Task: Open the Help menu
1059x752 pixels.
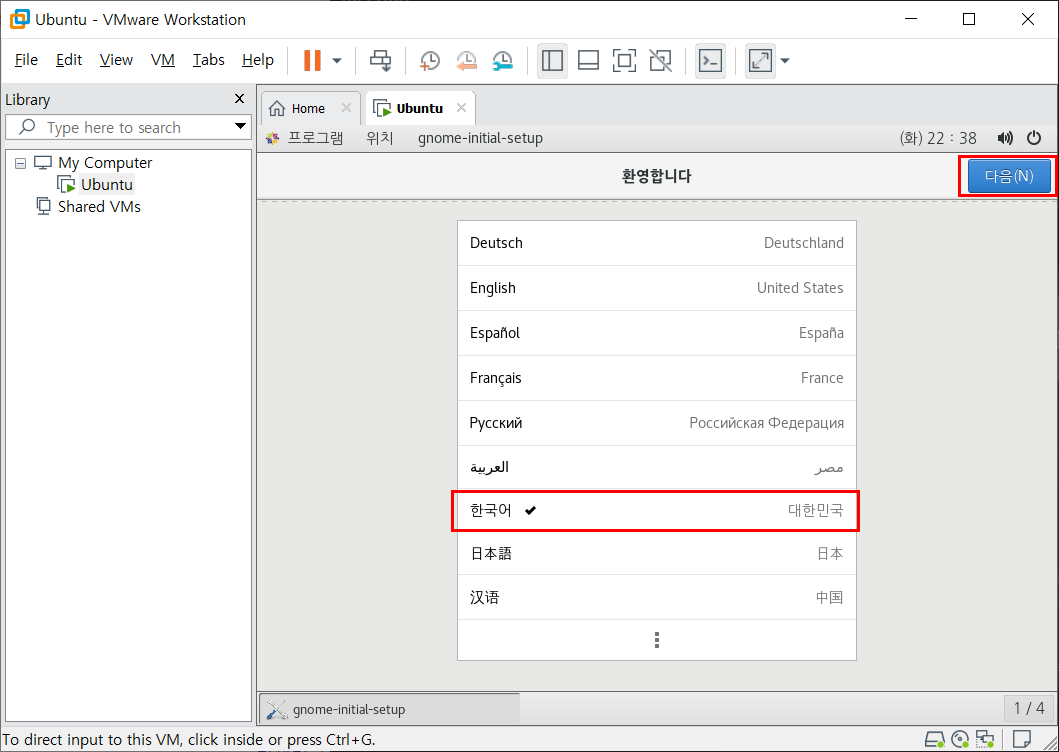Action: 258,60
